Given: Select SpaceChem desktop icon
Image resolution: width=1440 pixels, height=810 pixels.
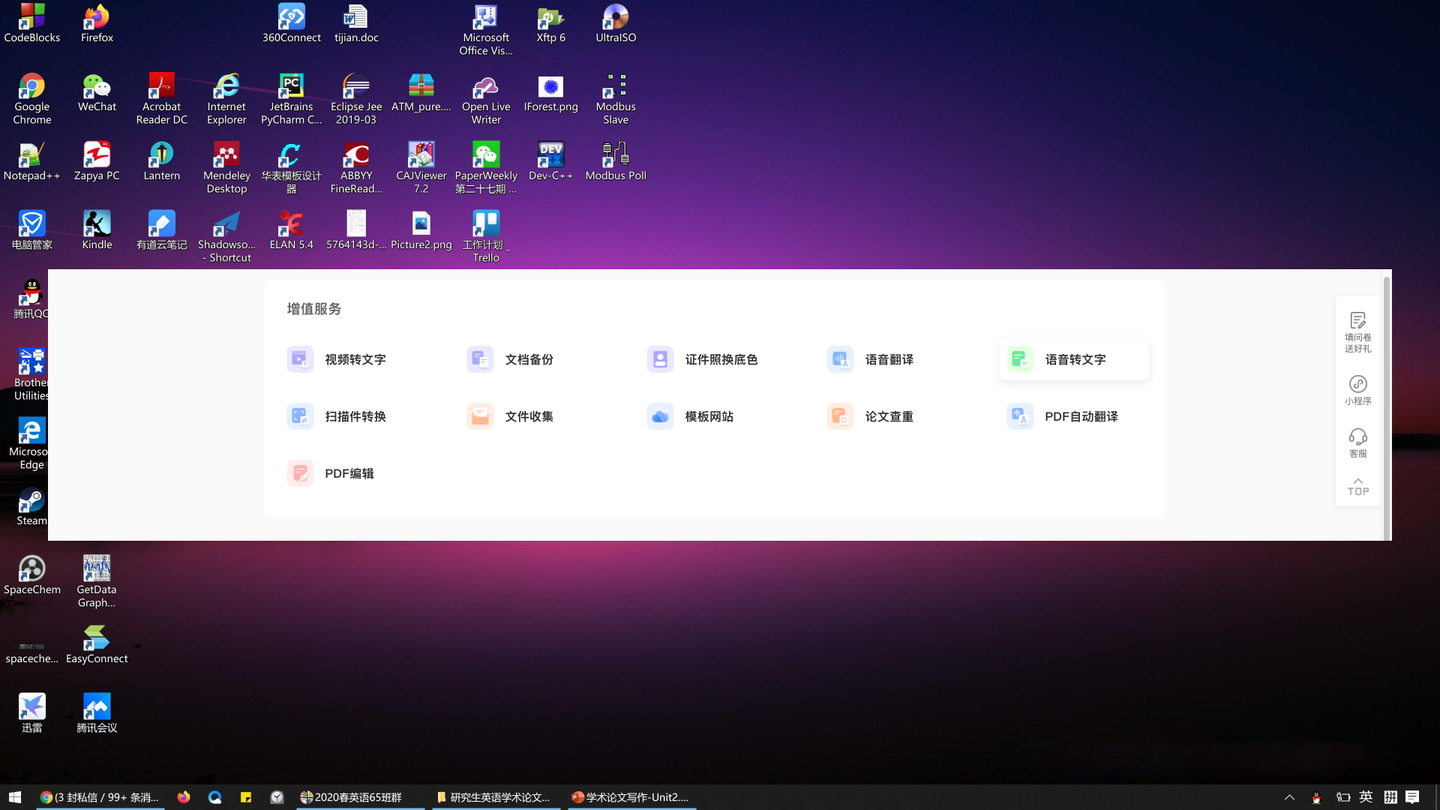Looking at the screenshot, I should 32,576.
